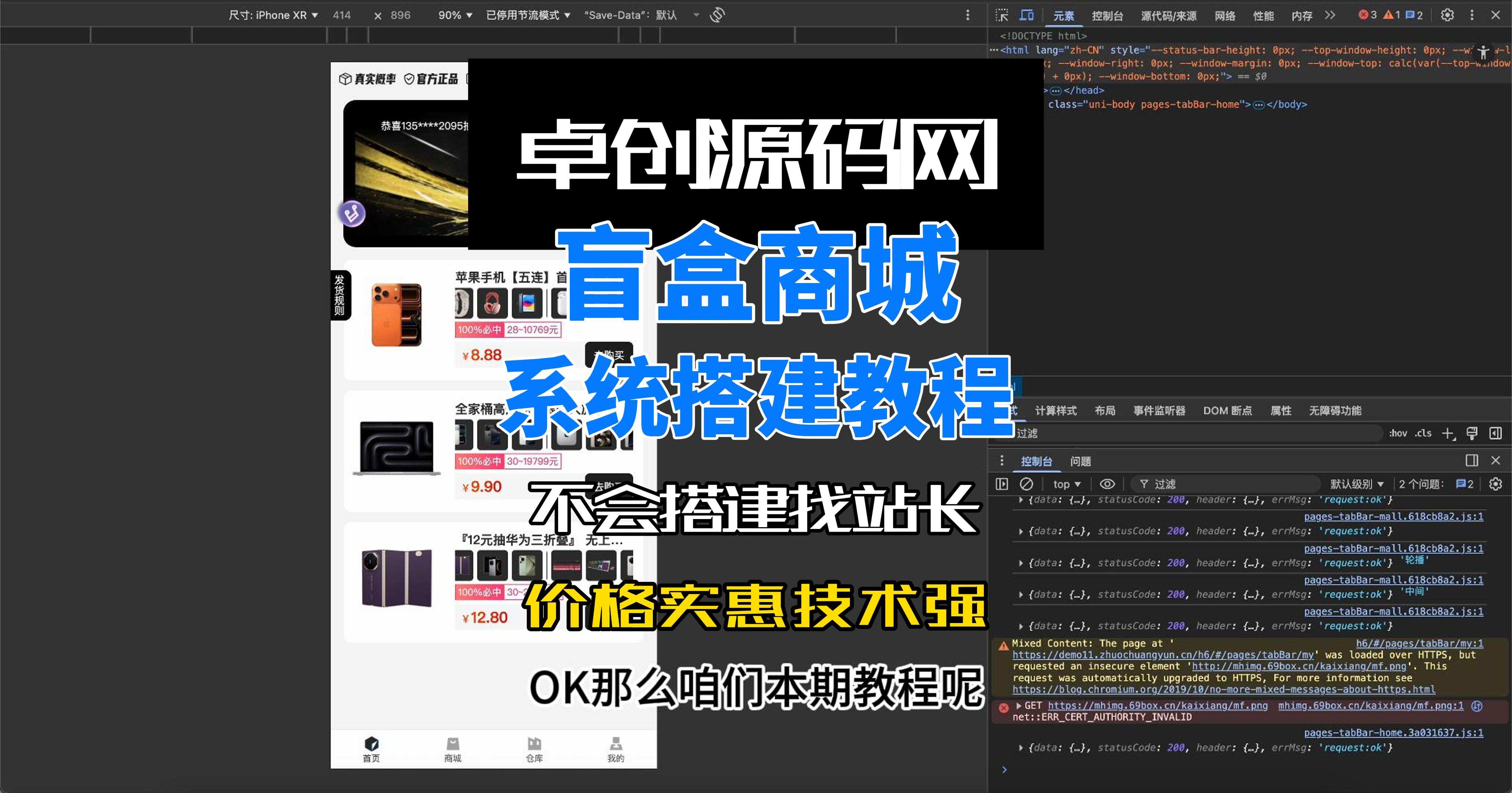Toggle the device emulation toolbar icon
Screen dimensions: 1512x793
pyautogui.click(x=1027, y=15)
